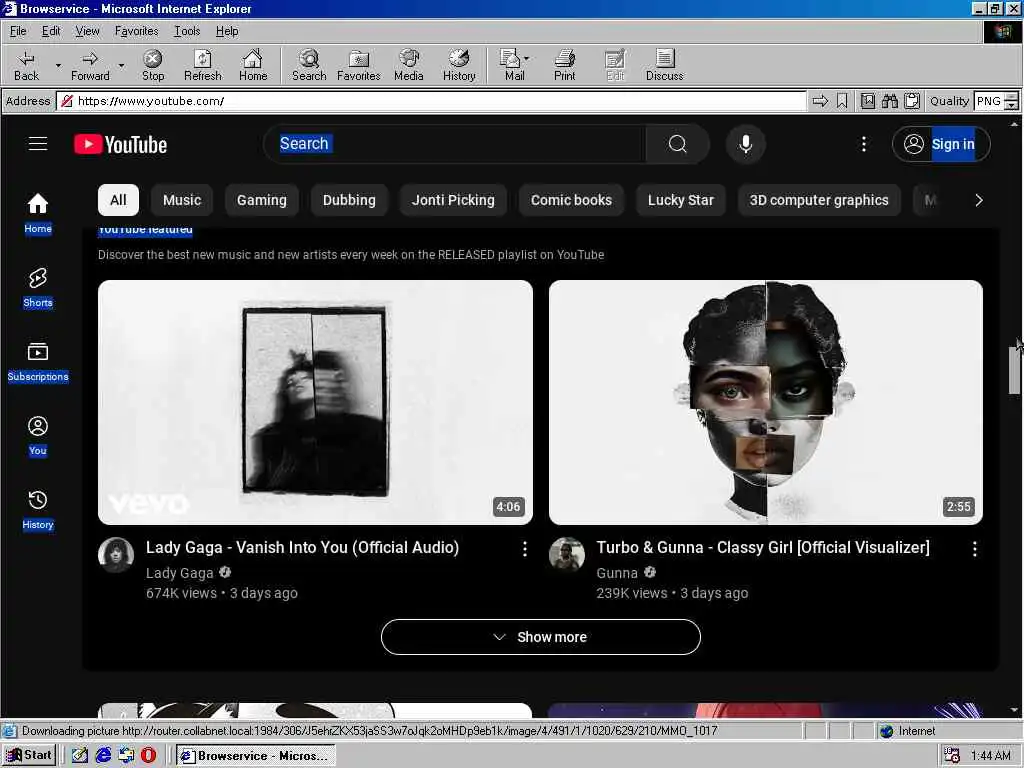This screenshot has width=1024, height=768.
Task: Open the Media toolbar pane
Action: pos(409,65)
